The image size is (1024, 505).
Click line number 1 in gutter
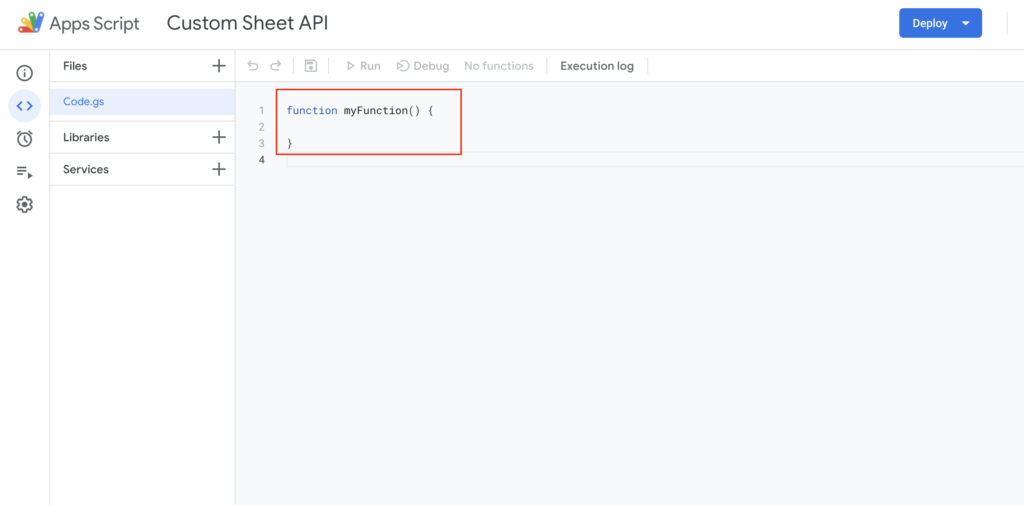point(261,111)
